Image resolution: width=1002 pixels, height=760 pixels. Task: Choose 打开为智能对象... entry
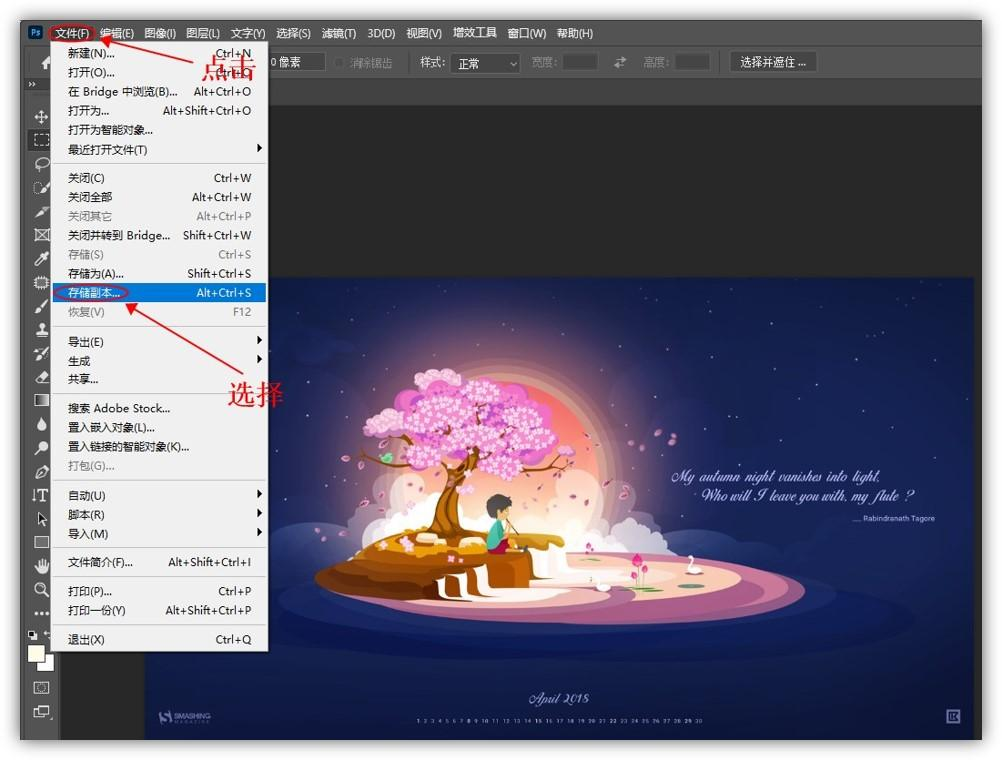click(159, 130)
